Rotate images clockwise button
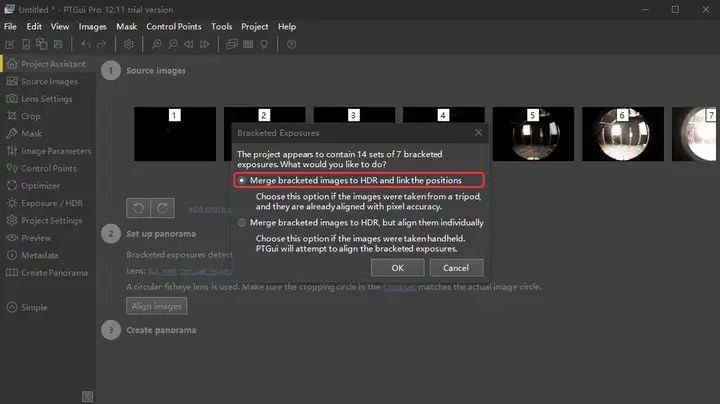 163,208
